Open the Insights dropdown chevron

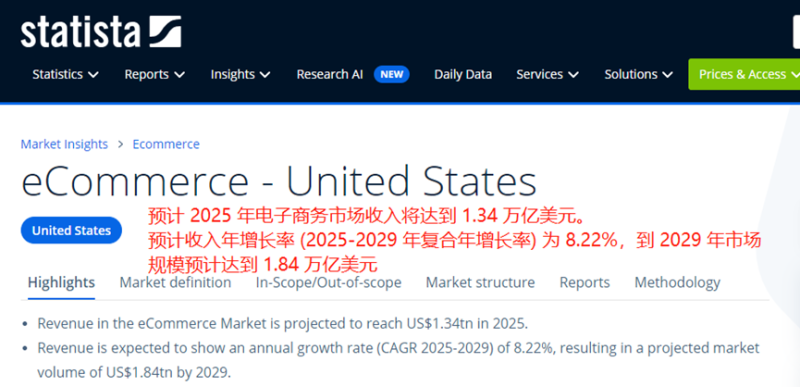tap(265, 75)
